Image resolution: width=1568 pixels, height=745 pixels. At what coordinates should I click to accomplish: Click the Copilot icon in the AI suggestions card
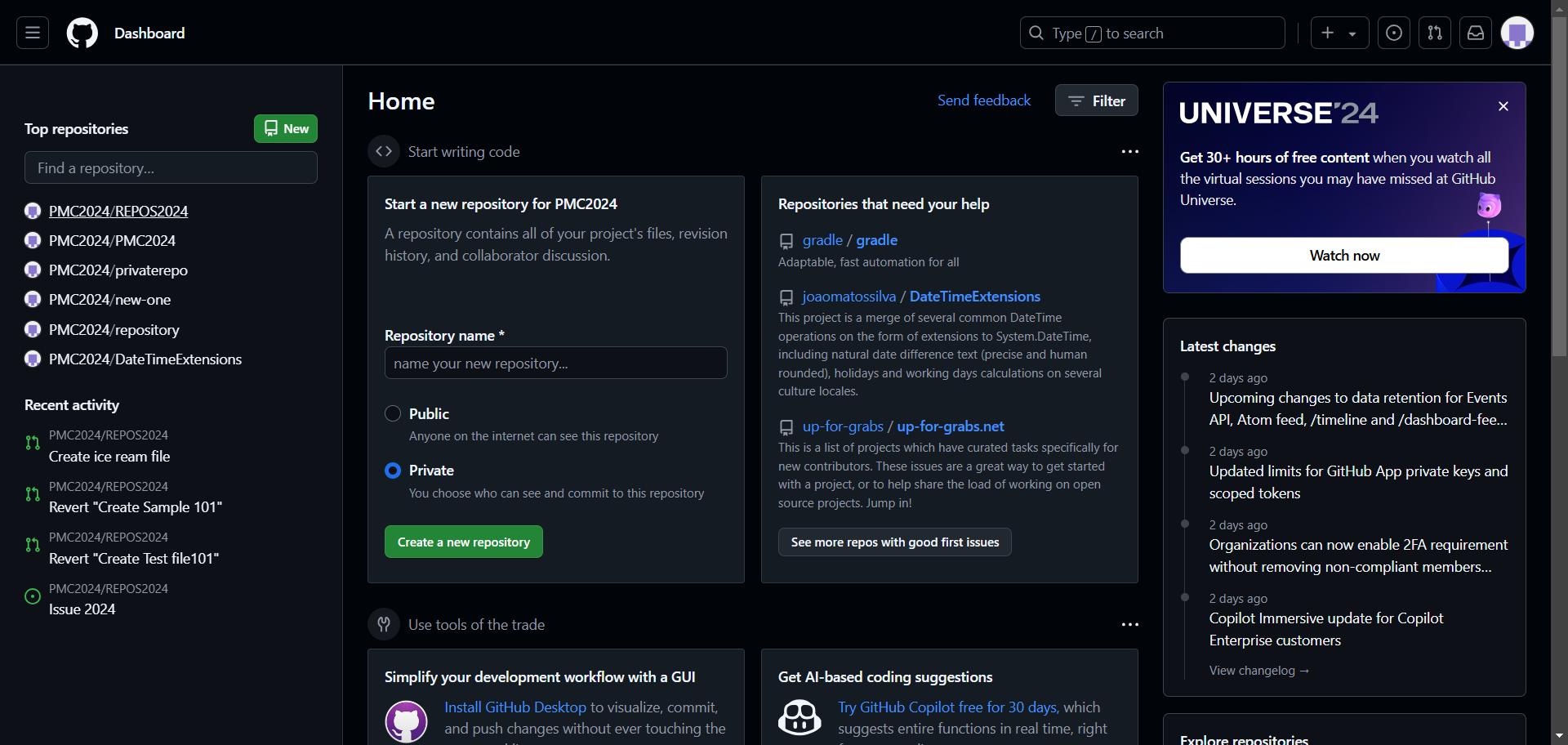click(800, 717)
